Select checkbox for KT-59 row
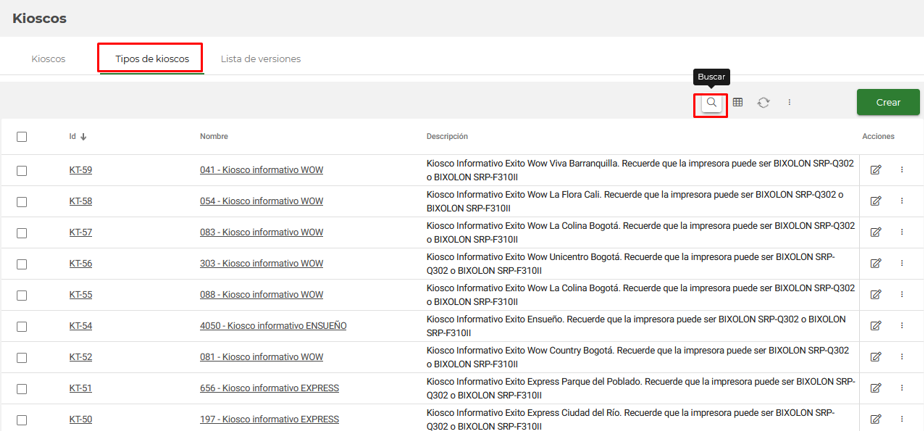 pyautogui.click(x=22, y=170)
